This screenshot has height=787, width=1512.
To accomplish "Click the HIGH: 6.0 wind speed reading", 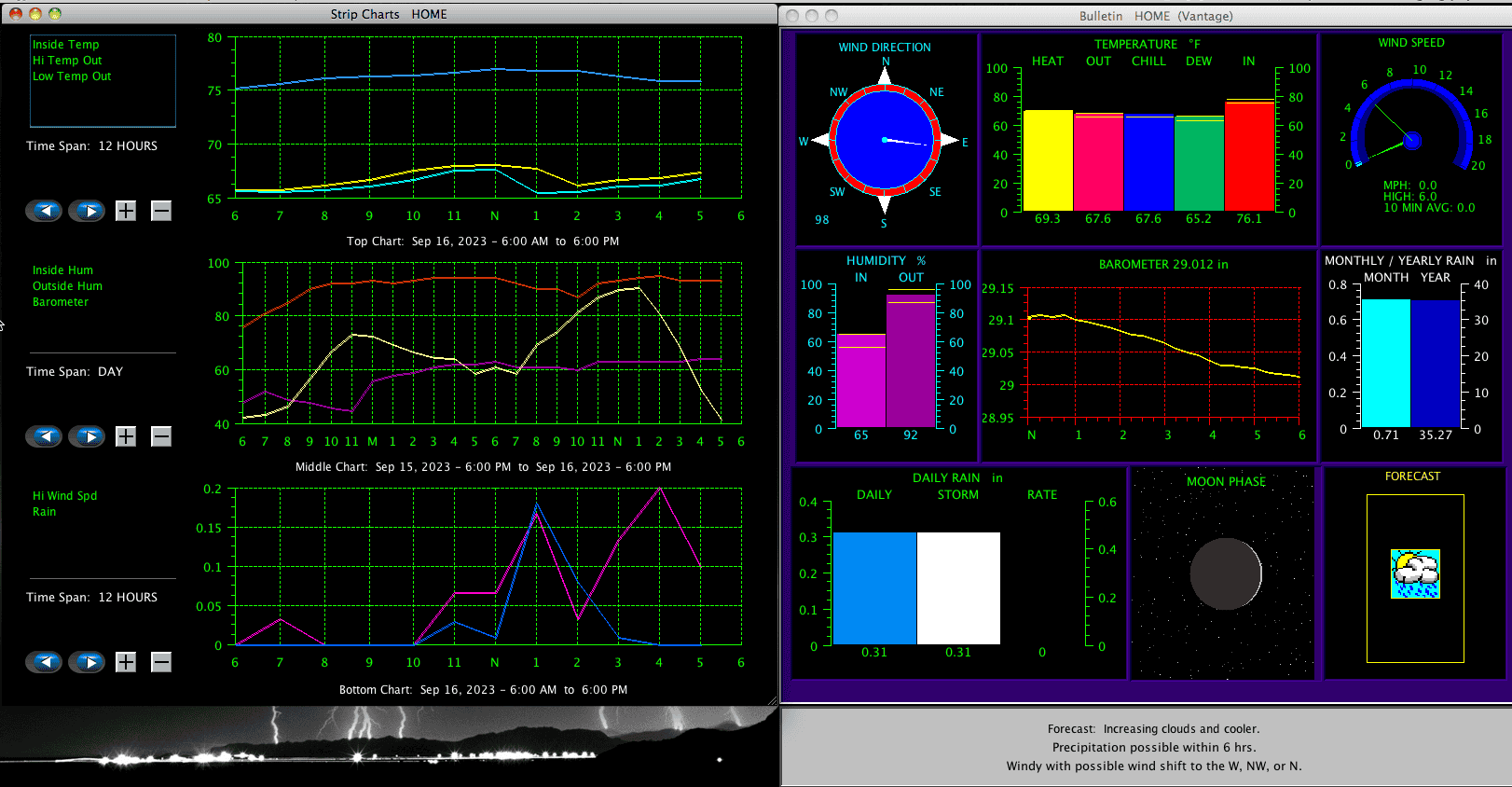I will 1410,197.
